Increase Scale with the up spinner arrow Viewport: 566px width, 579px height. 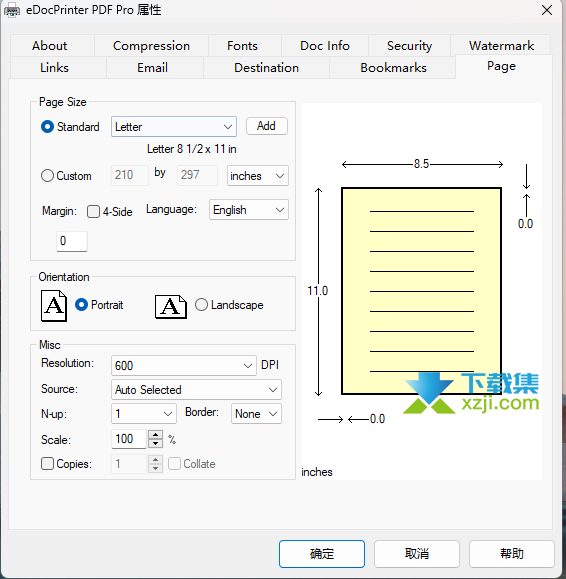click(x=155, y=435)
